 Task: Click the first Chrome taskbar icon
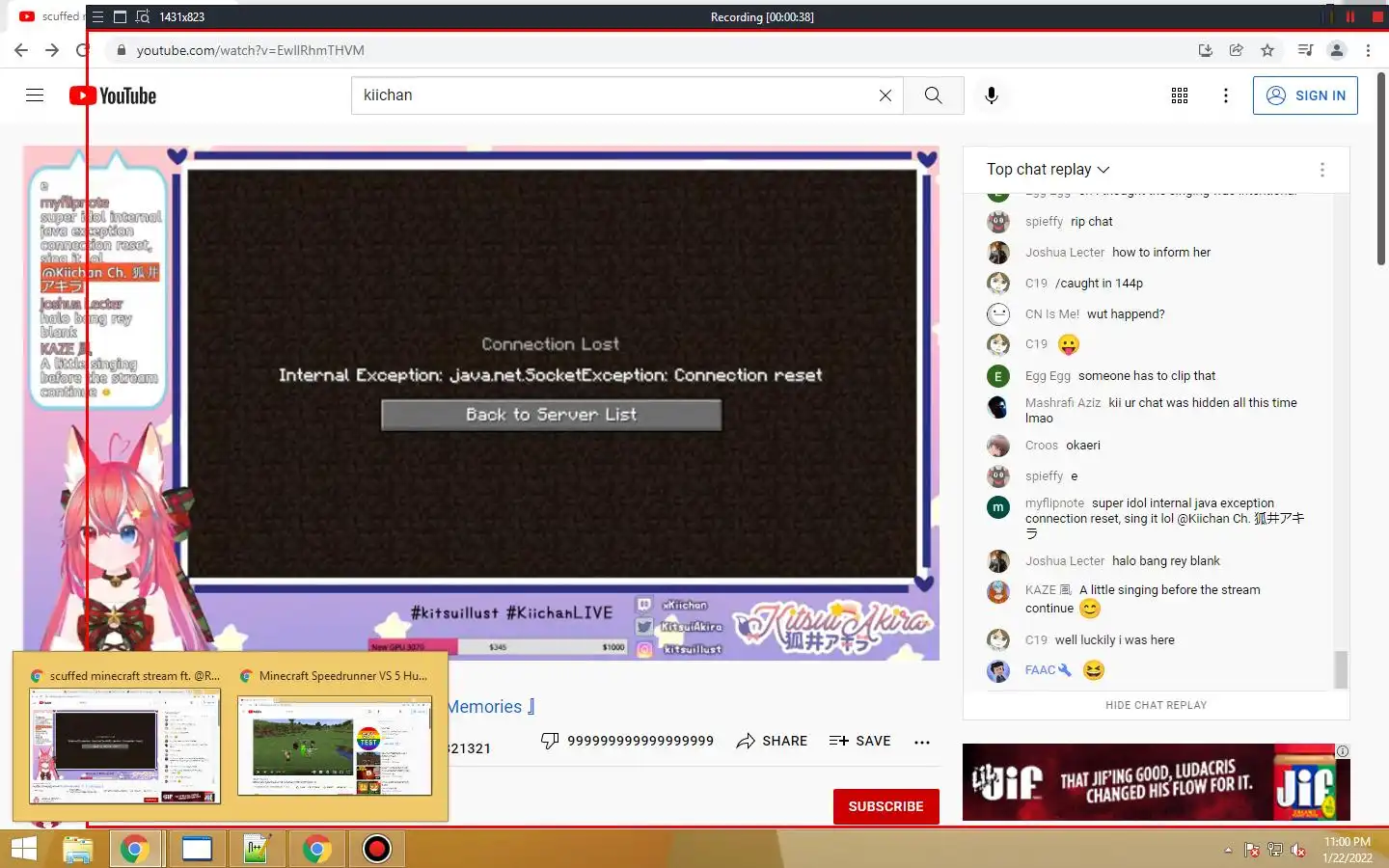[x=135, y=849]
